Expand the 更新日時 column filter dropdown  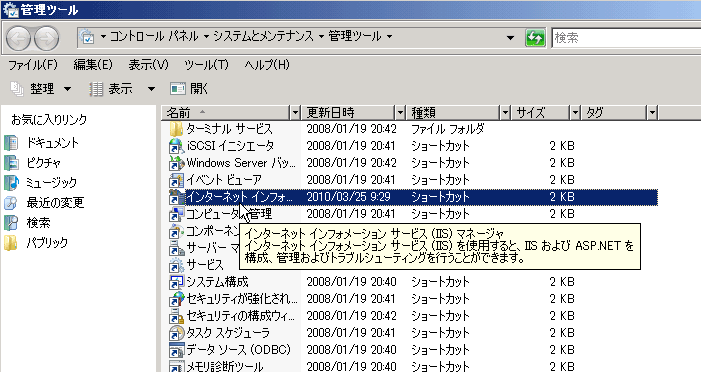click(400, 113)
